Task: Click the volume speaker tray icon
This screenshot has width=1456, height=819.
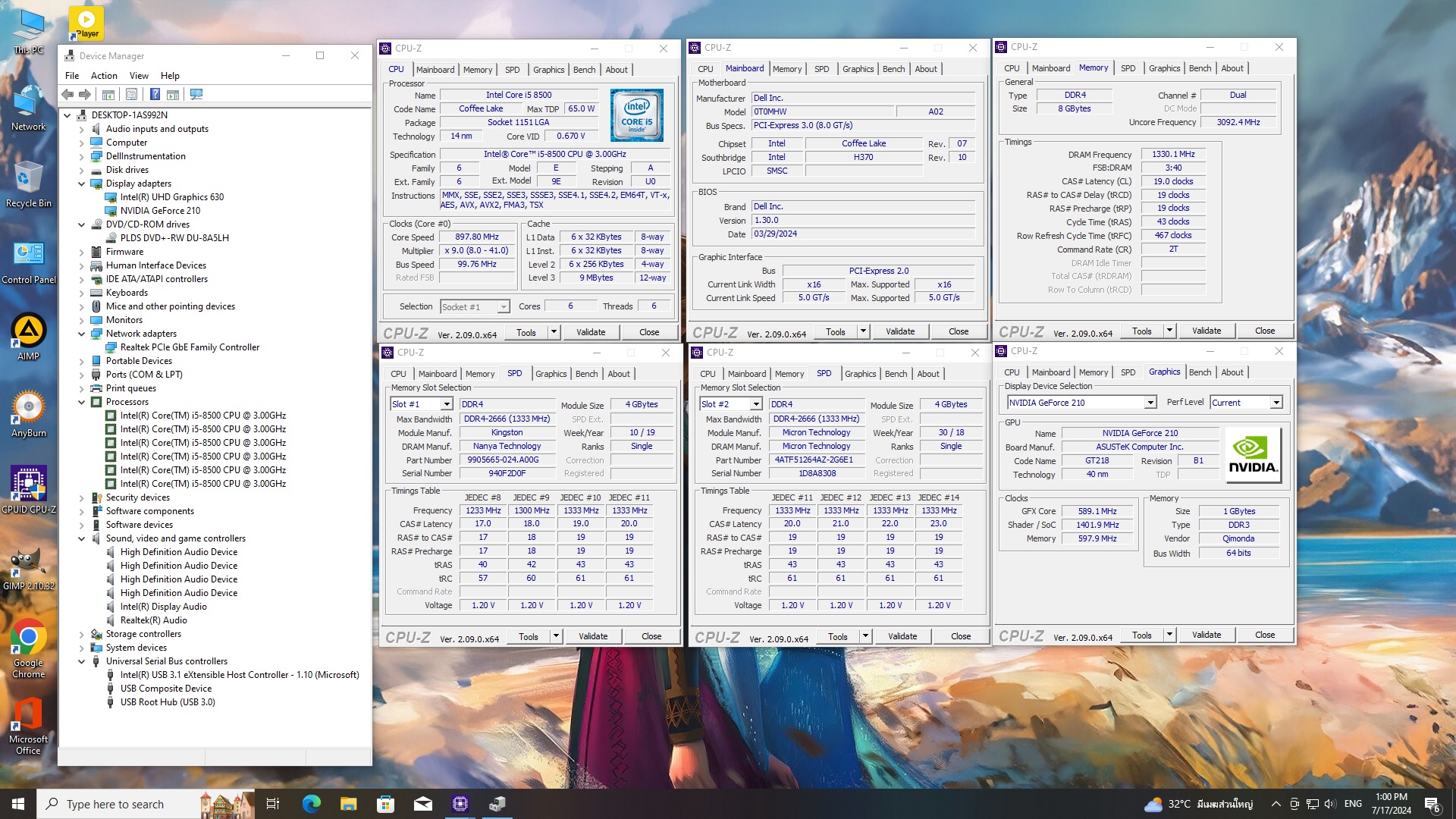Action: [1329, 804]
